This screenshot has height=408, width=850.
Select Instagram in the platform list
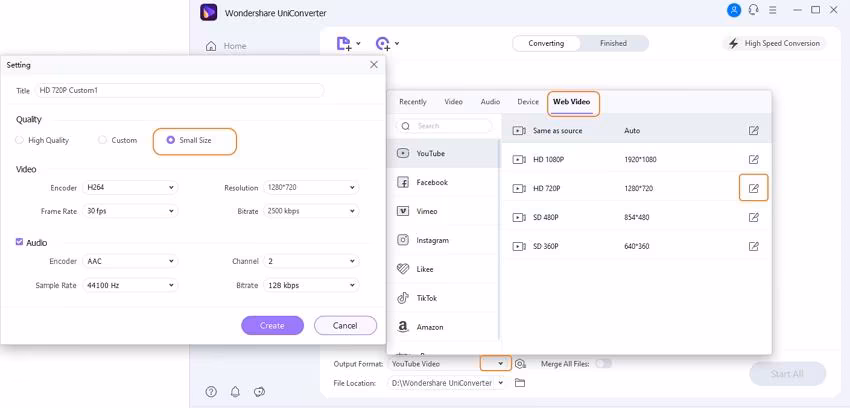pos(445,240)
